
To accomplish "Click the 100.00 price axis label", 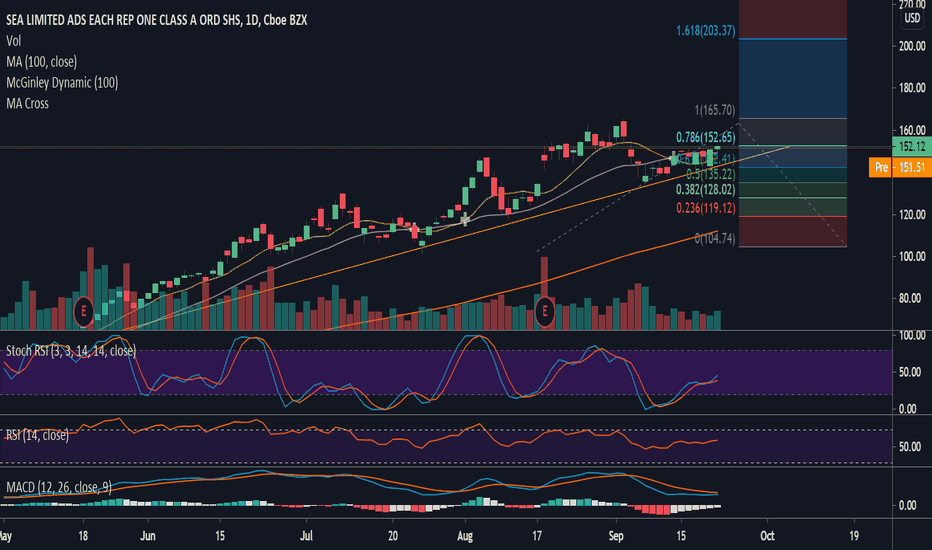I will 912,256.
